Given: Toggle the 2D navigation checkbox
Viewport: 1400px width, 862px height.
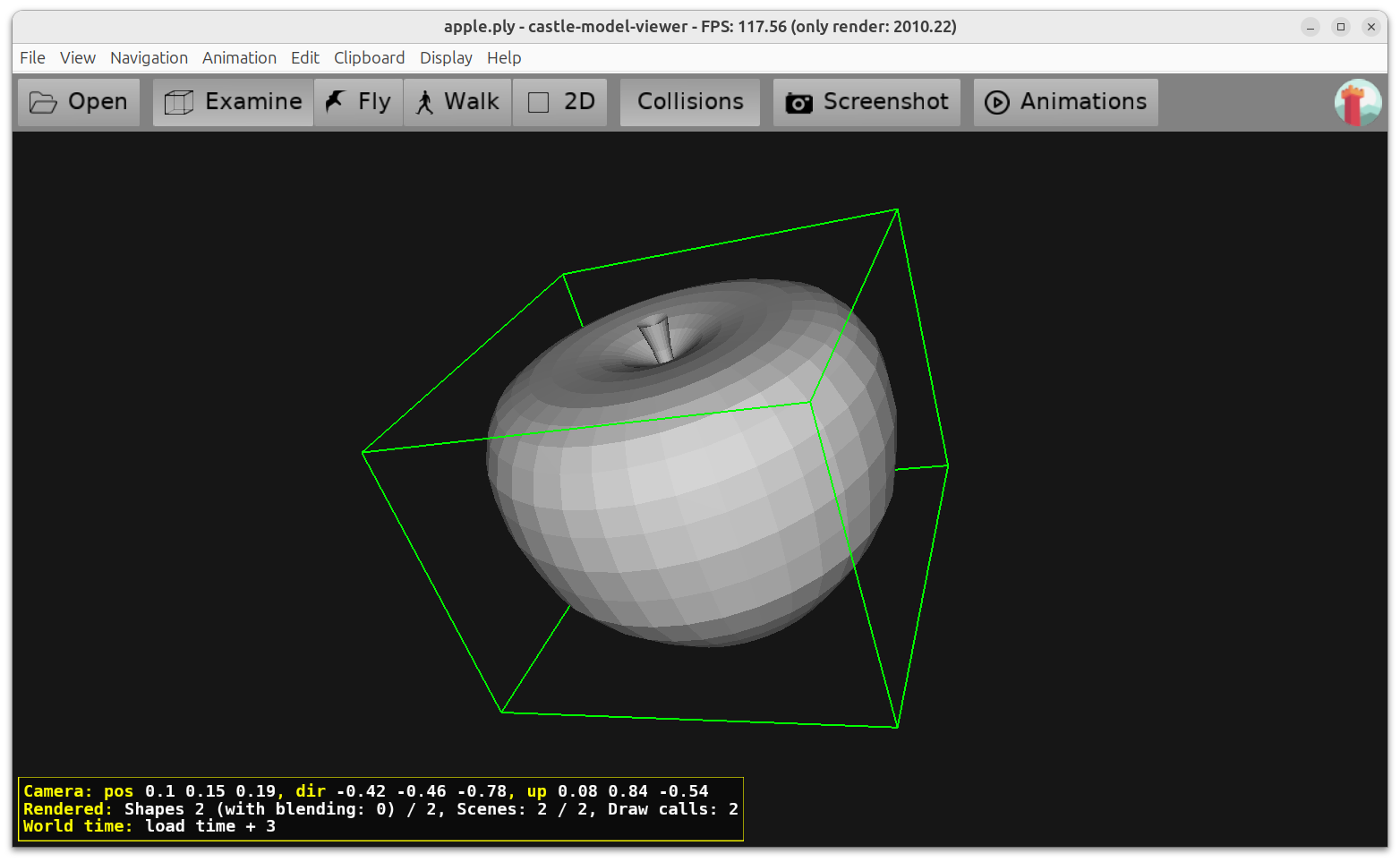Looking at the screenshot, I should coord(539,103).
